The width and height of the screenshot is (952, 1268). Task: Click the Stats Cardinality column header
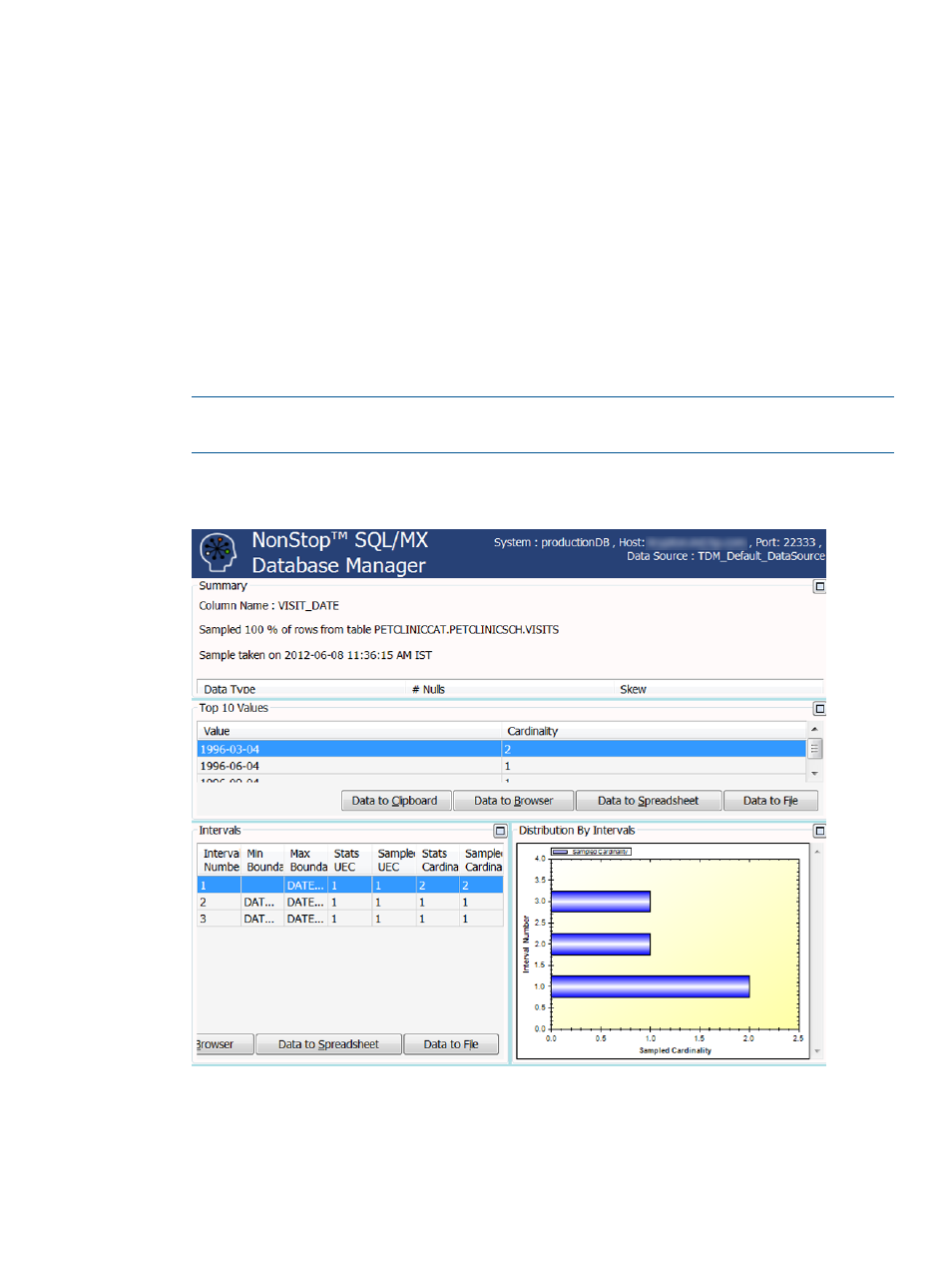(x=438, y=861)
